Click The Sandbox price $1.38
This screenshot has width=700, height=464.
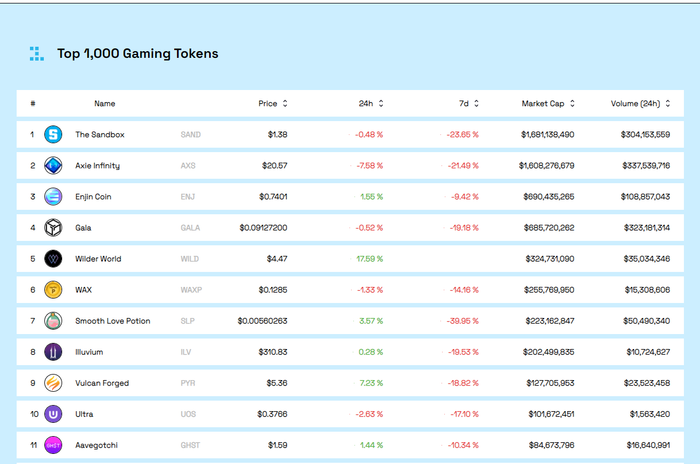click(278, 134)
